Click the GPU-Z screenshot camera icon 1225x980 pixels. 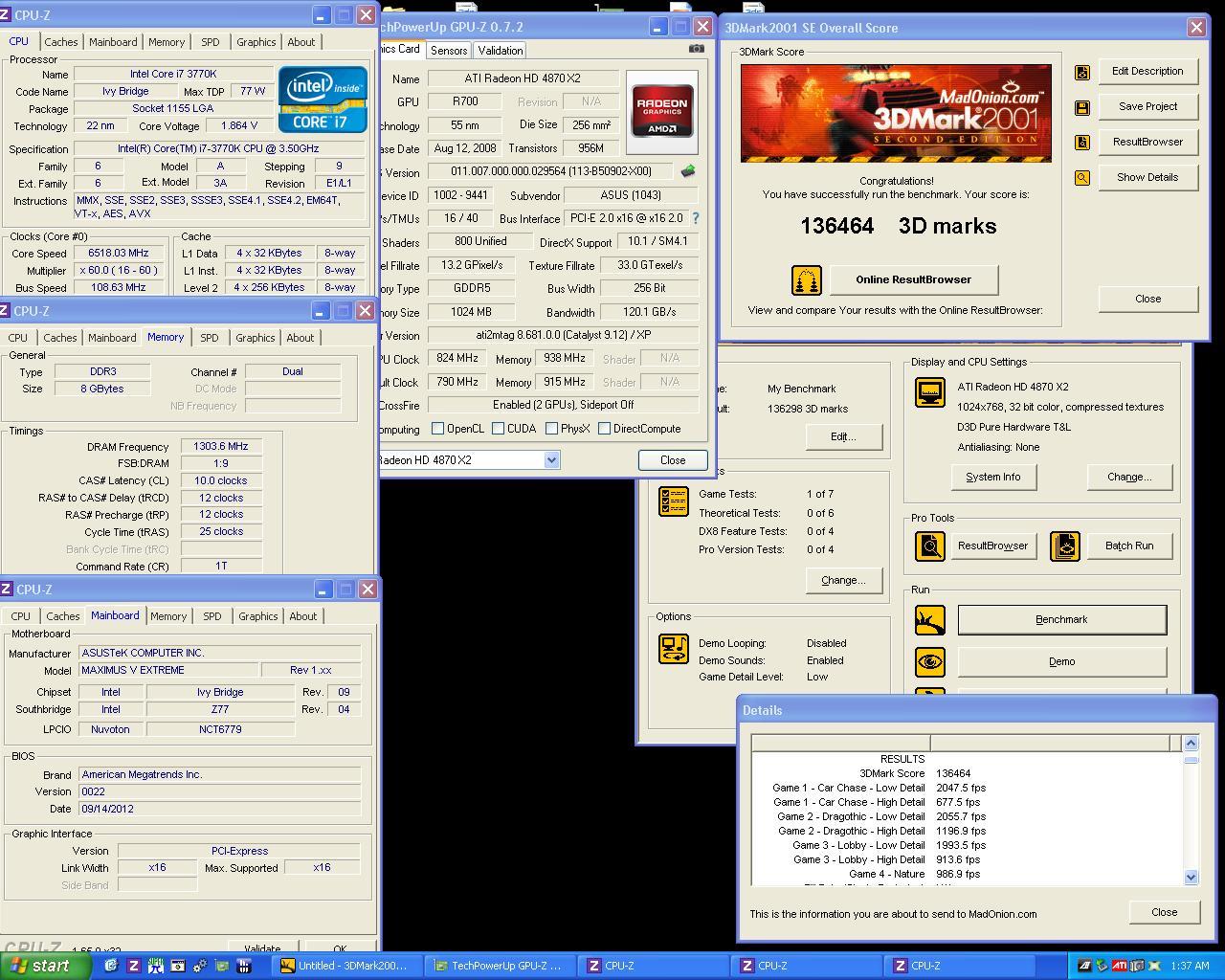(697, 49)
